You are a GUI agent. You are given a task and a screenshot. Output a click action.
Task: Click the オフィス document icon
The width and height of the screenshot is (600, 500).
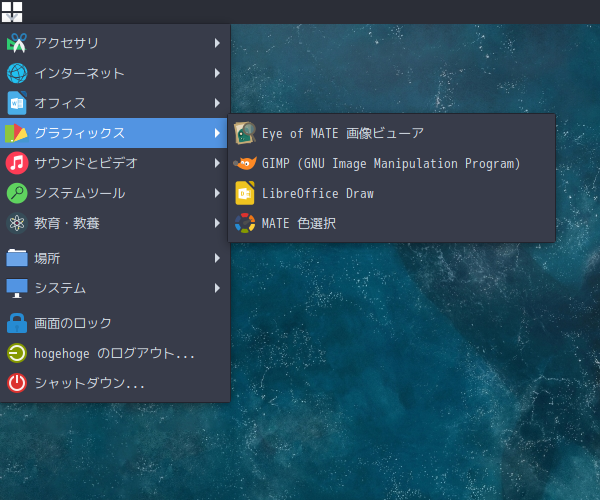click(x=17, y=103)
